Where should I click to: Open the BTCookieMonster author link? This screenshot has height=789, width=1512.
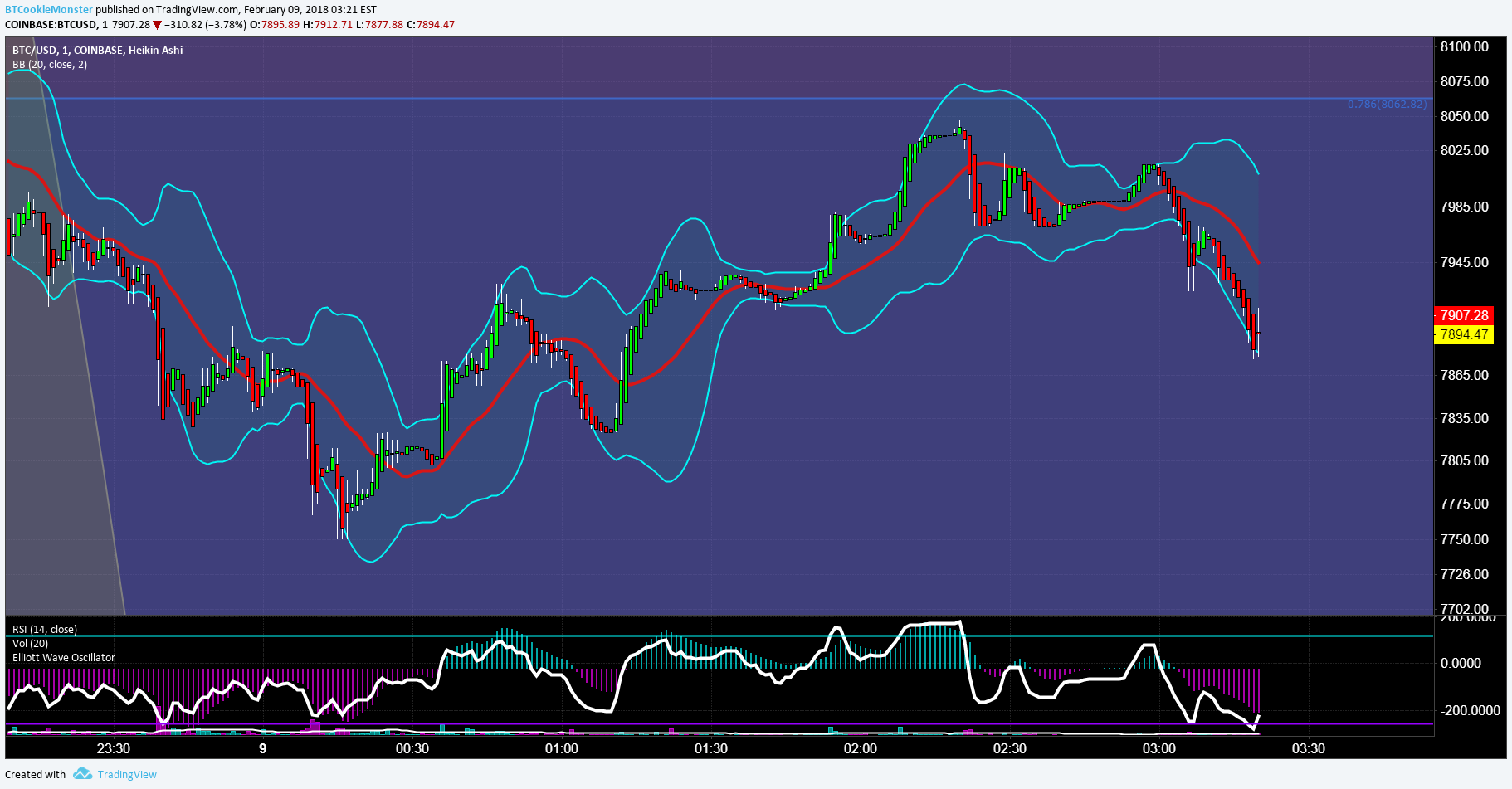coord(49,10)
